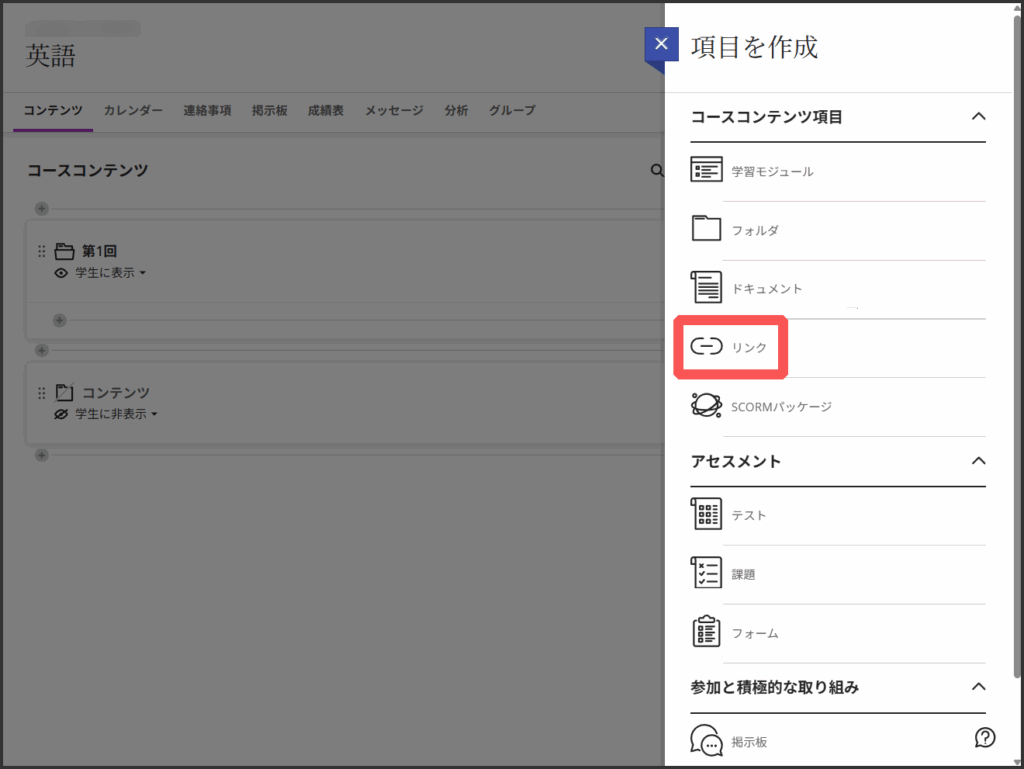The width and height of the screenshot is (1024, 769).
Task: Collapse the 参加と積極的な取り組み section
Action: click(x=978, y=687)
